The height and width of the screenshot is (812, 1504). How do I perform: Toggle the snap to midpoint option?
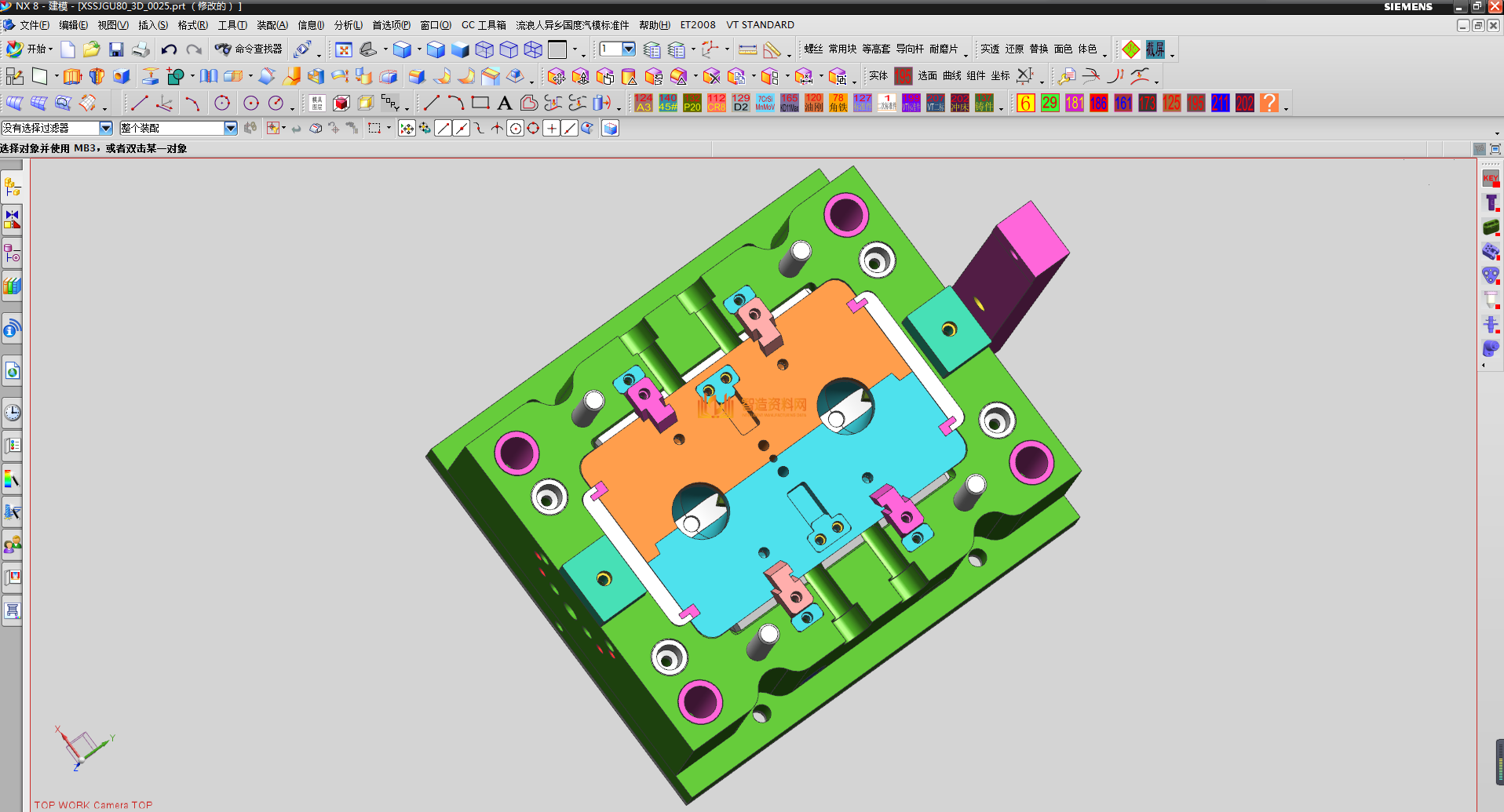pos(462,129)
